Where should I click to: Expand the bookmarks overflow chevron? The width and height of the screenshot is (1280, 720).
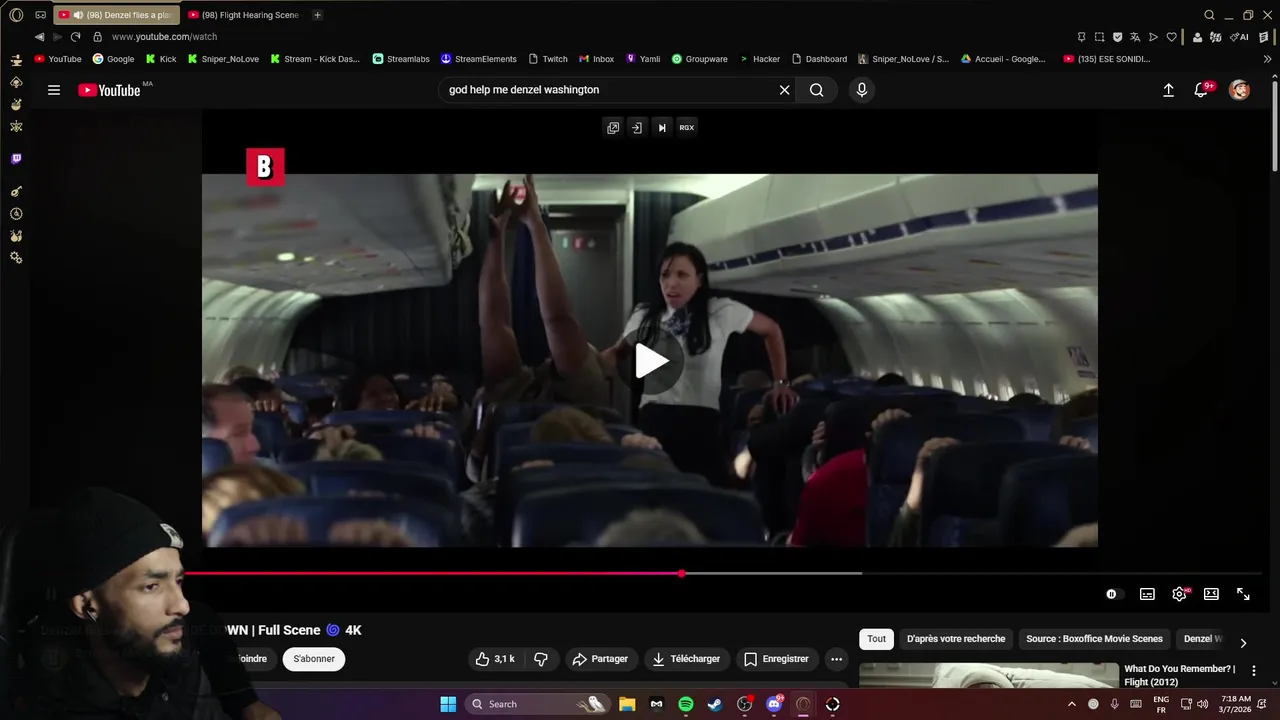(1268, 59)
